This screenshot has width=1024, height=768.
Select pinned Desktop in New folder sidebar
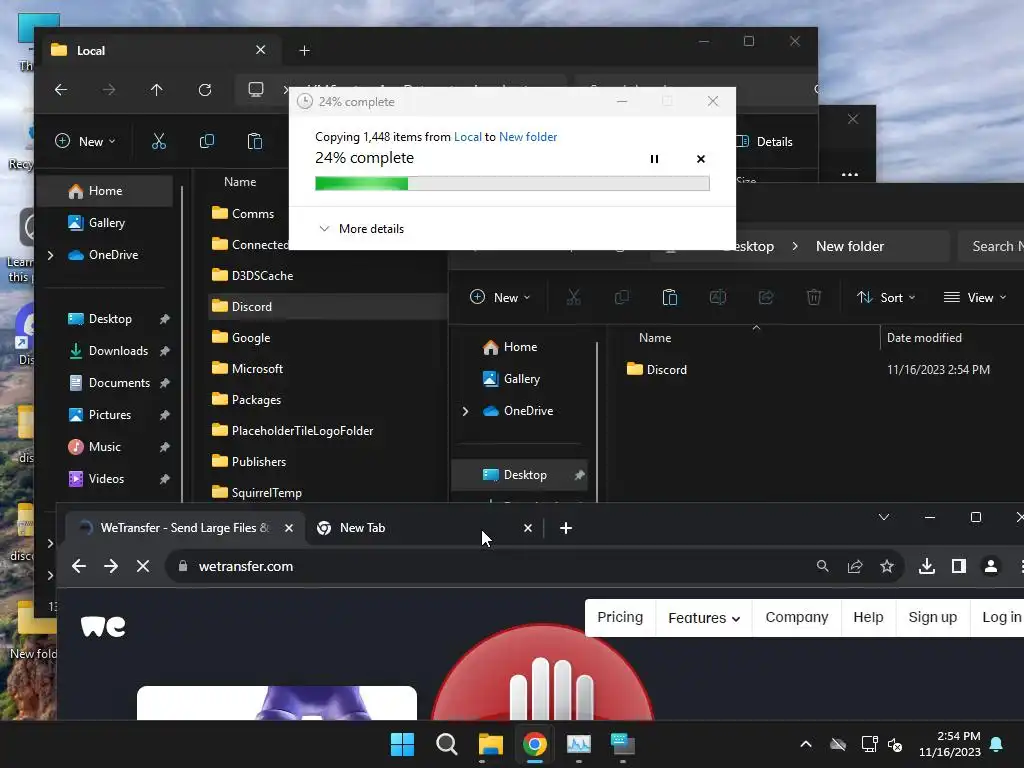520,475
